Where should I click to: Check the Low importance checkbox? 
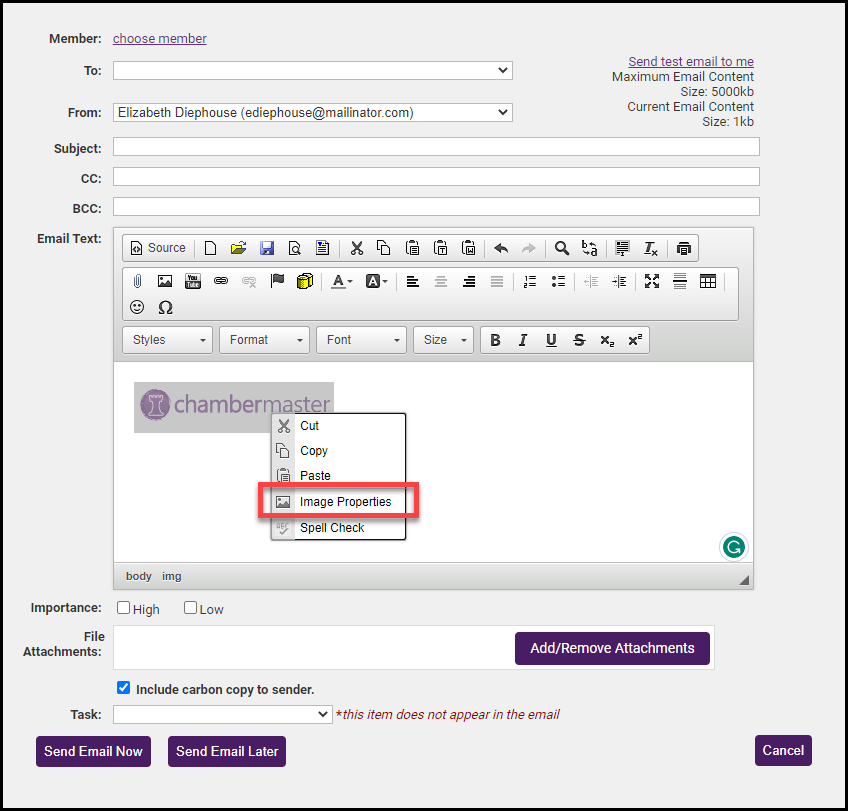[x=191, y=608]
